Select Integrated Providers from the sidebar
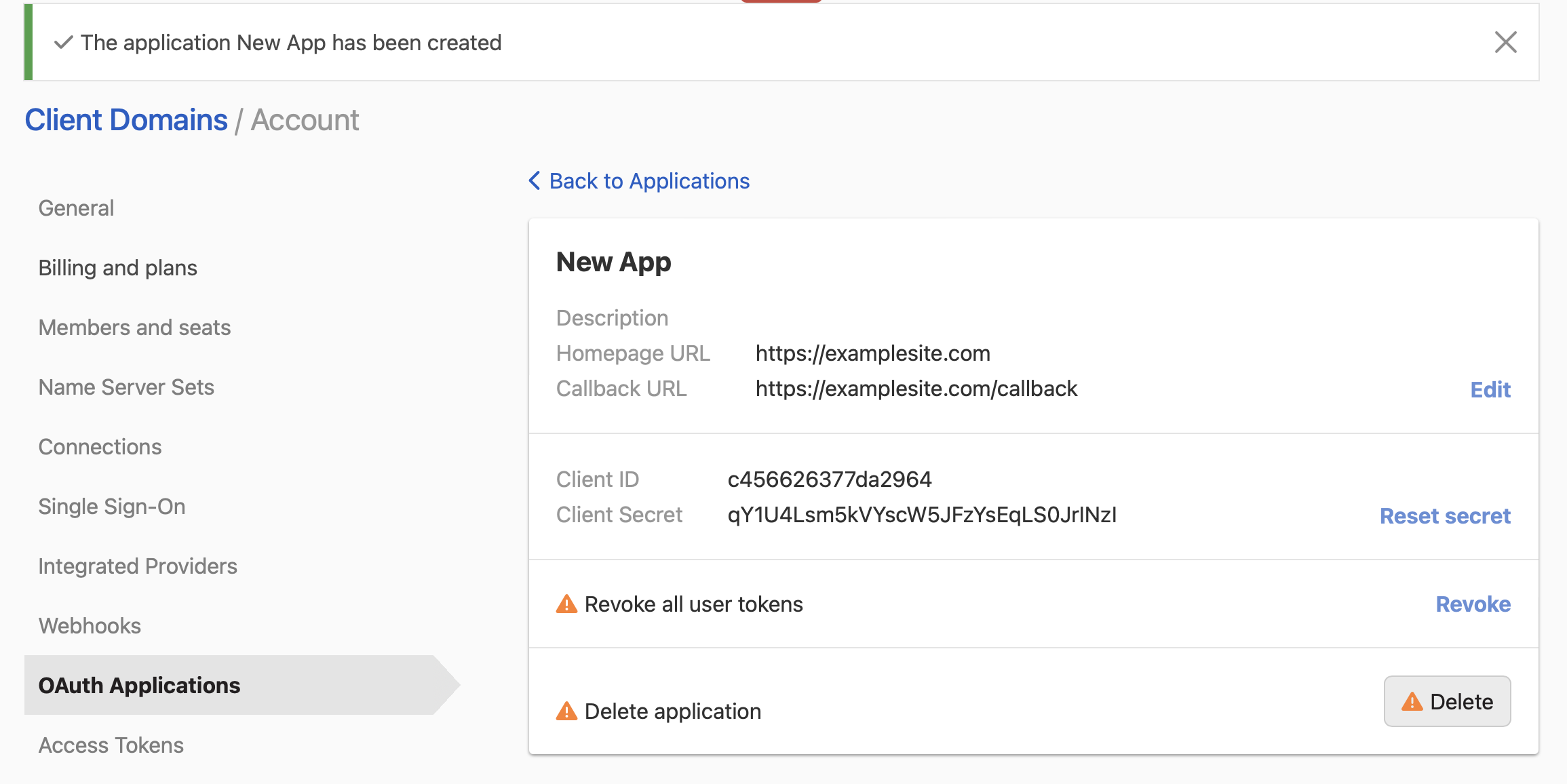Viewport: 1567px width, 784px height. click(138, 566)
